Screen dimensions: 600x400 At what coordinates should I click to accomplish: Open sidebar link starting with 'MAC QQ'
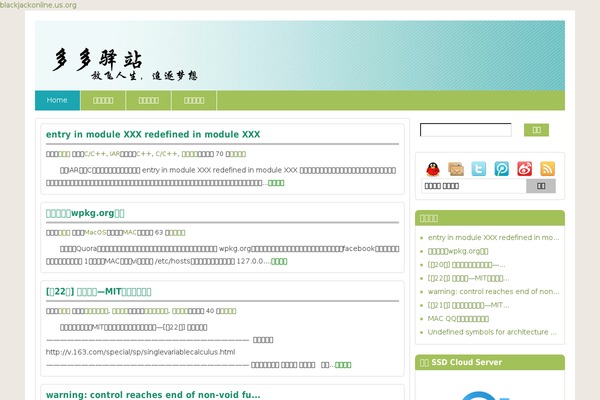tap(458, 318)
